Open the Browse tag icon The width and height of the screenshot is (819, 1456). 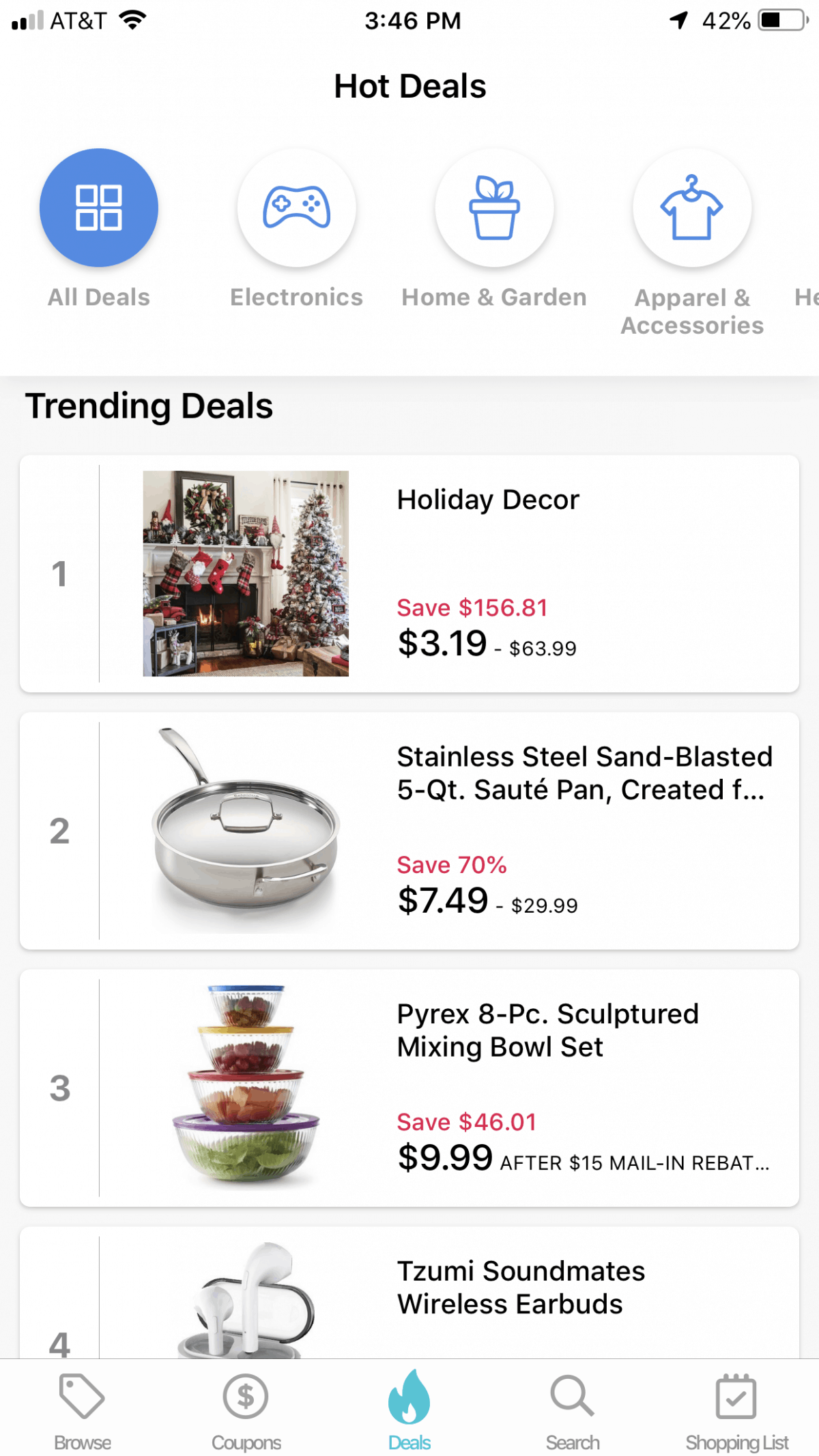tap(82, 1396)
